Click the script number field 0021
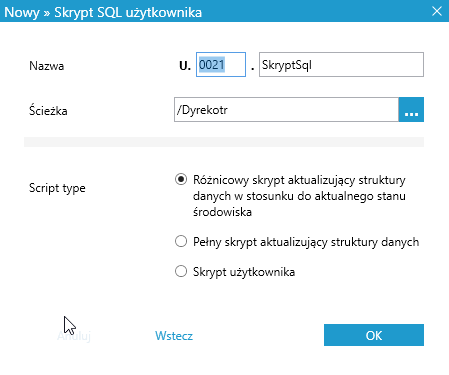 click(221, 64)
